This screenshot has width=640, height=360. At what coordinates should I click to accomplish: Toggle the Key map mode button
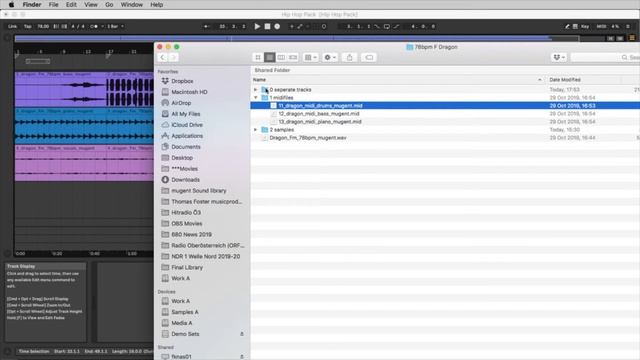(x=585, y=26)
